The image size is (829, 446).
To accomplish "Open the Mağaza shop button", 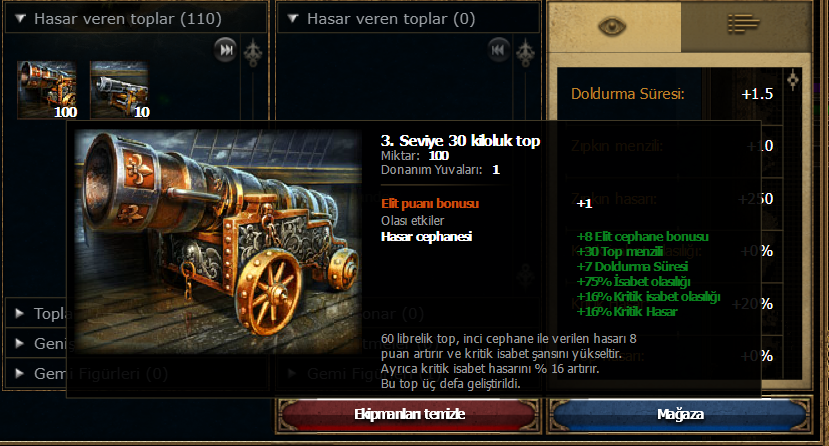I will point(680,414).
